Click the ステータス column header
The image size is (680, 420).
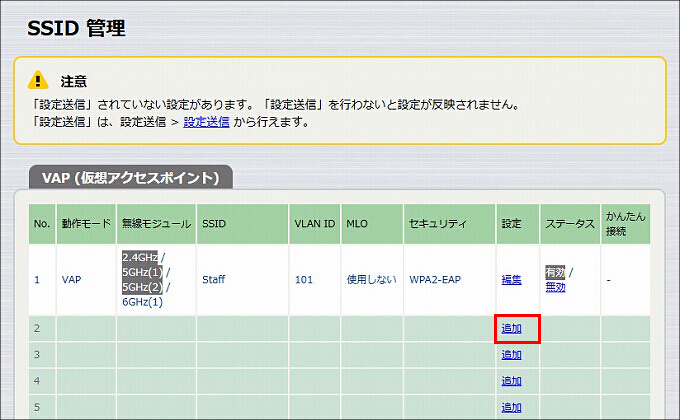click(570, 224)
